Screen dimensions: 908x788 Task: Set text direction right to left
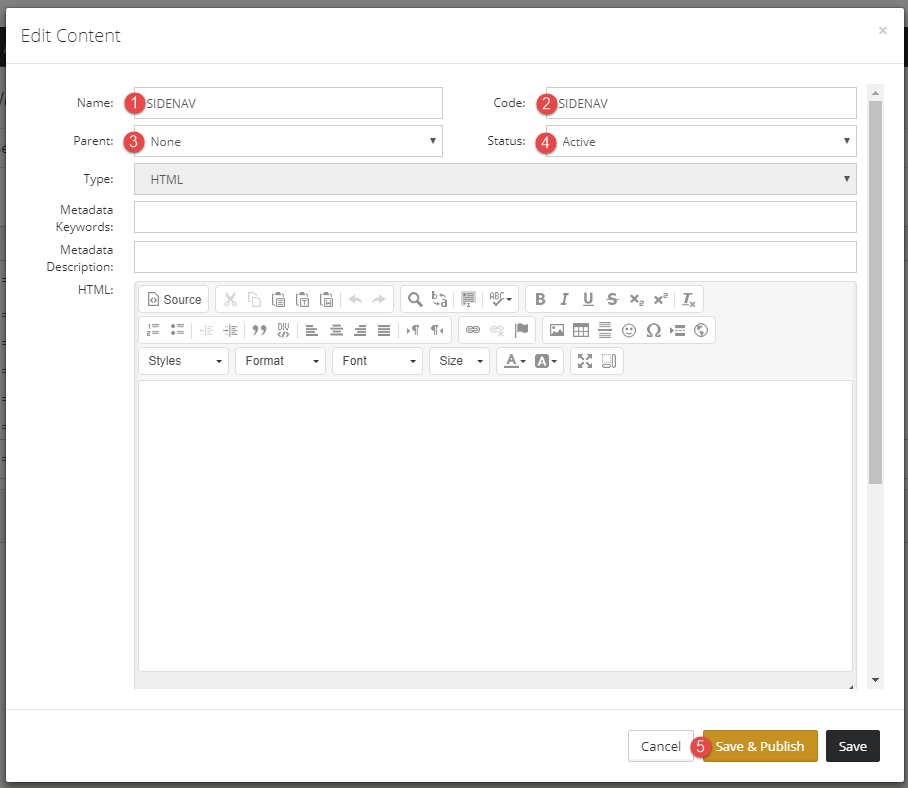(x=437, y=330)
